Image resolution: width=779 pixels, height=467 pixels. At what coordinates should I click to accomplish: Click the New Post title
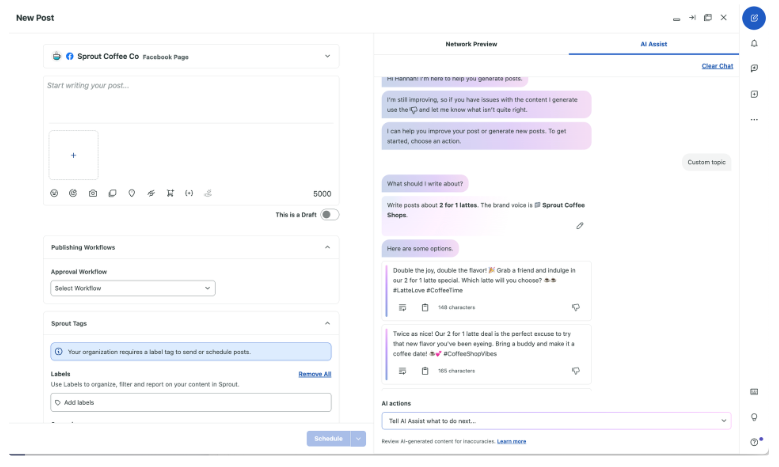(x=35, y=18)
